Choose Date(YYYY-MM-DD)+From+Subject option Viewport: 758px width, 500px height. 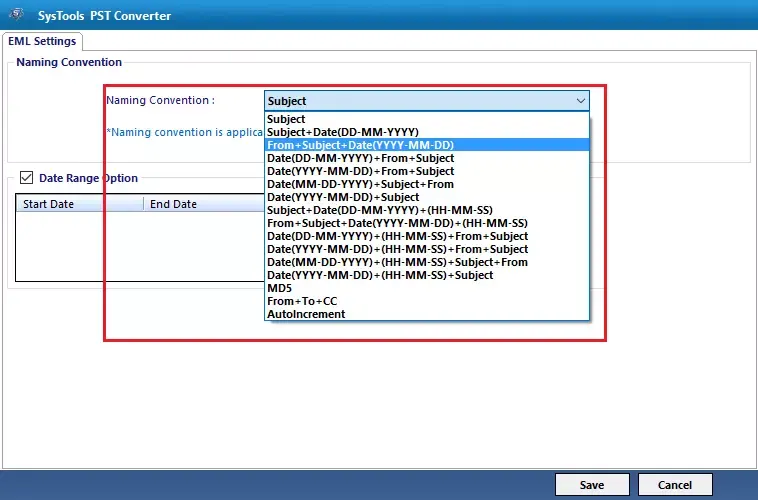tap(427, 171)
